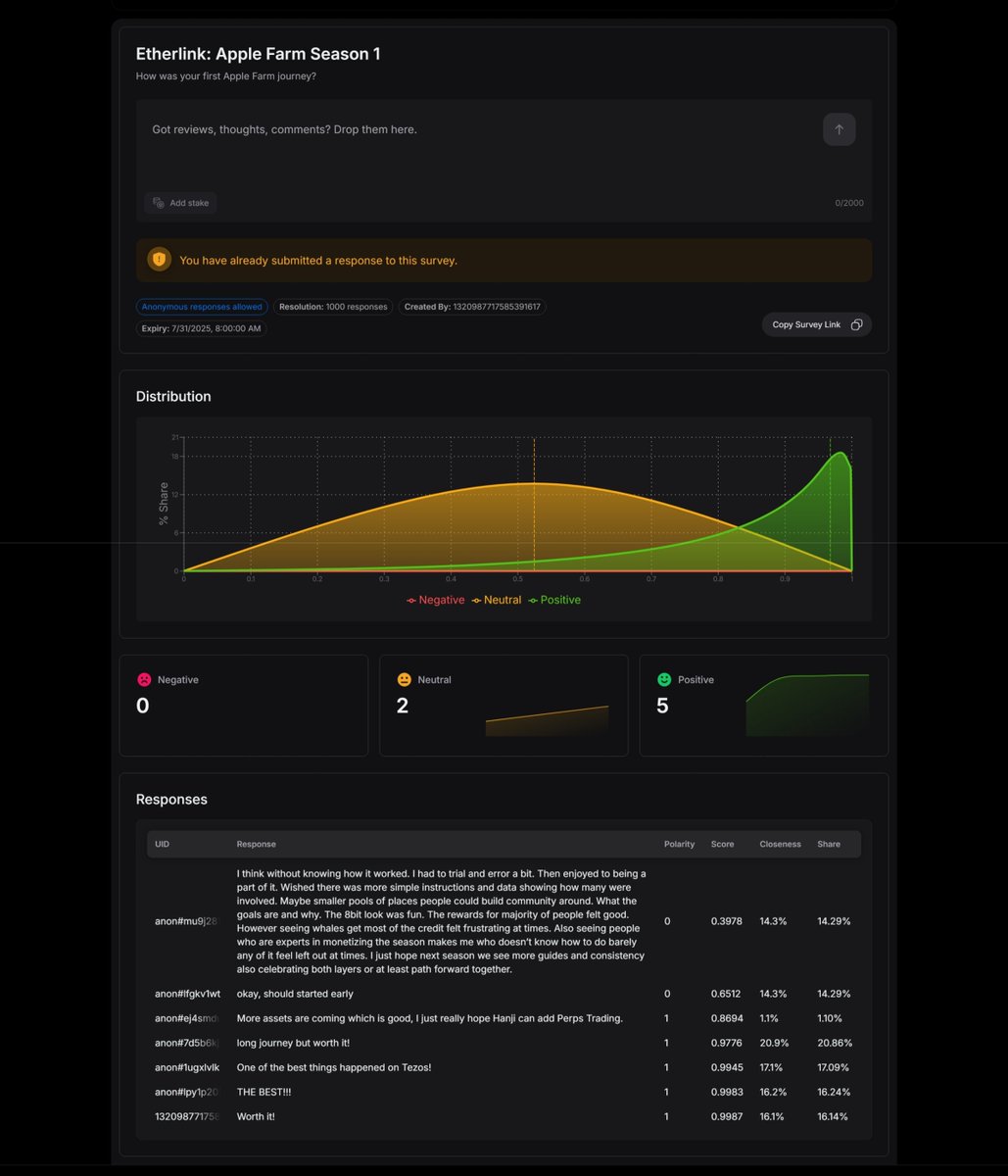Viewport: 1008px width, 1176px height.
Task: Click the score value 0.8694
Action: coord(726,1018)
